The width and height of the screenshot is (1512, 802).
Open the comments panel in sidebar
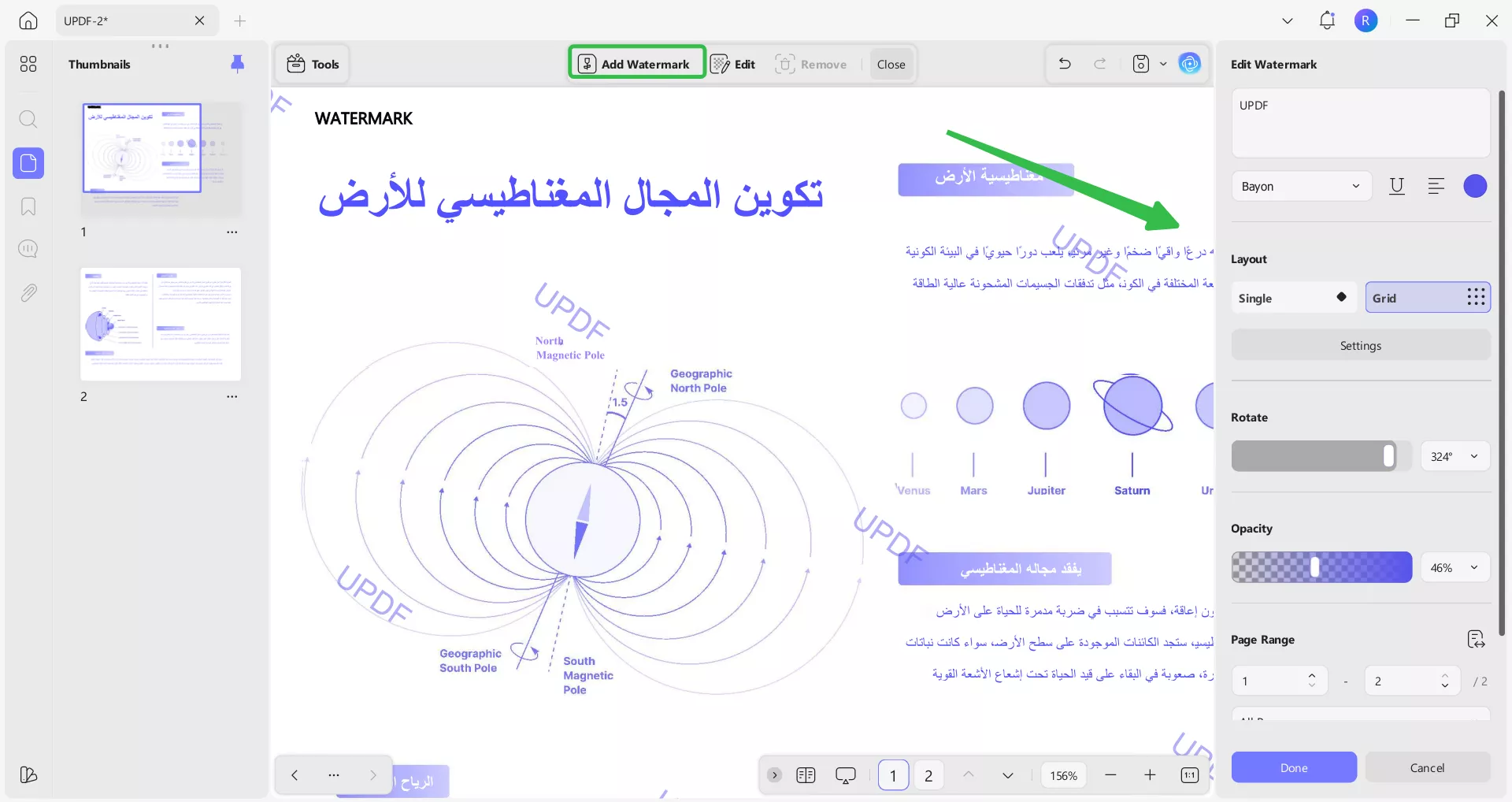[28, 249]
